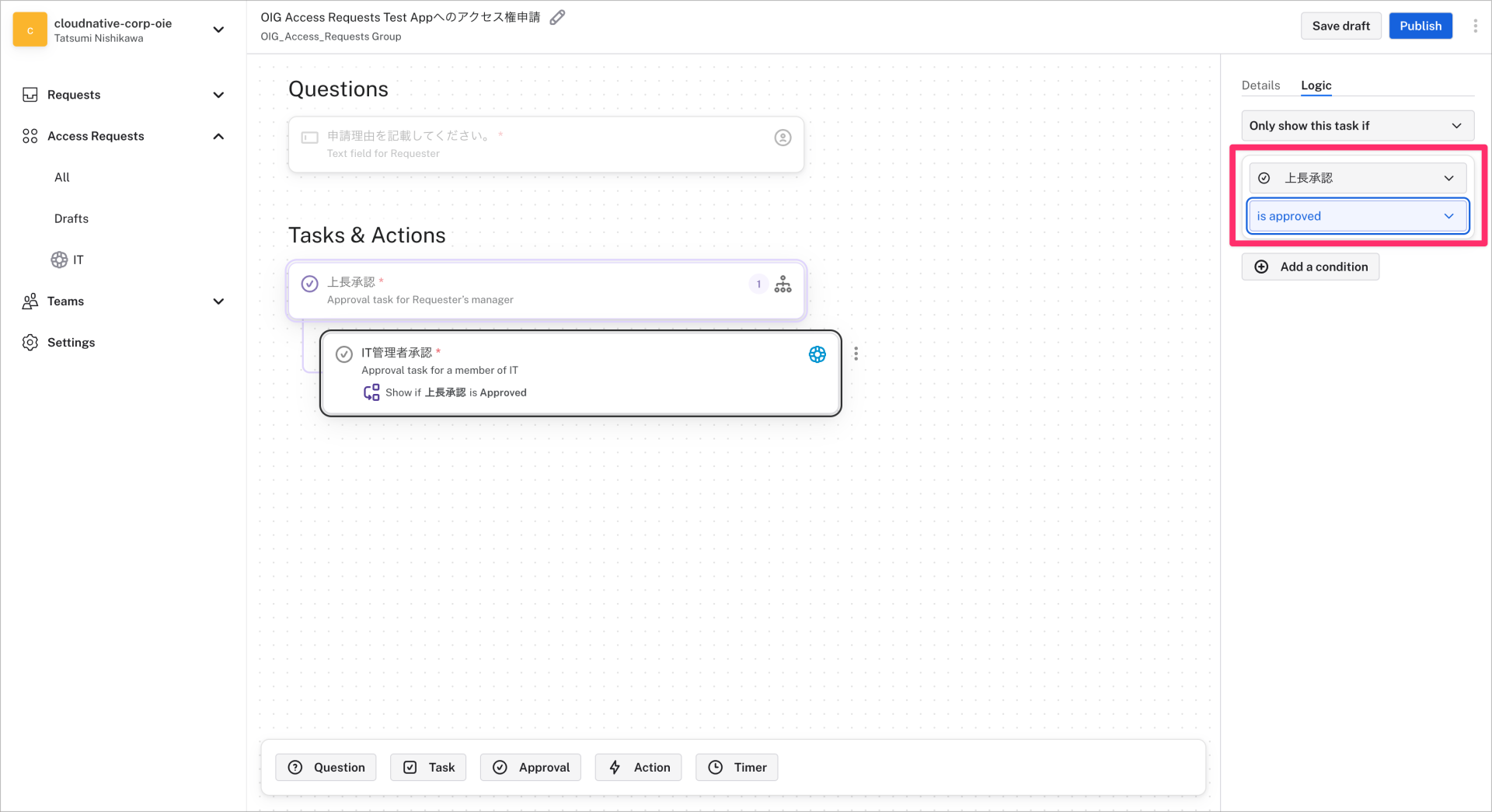Publish the access request flow
1492x812 pixels.
point(1420,25)
